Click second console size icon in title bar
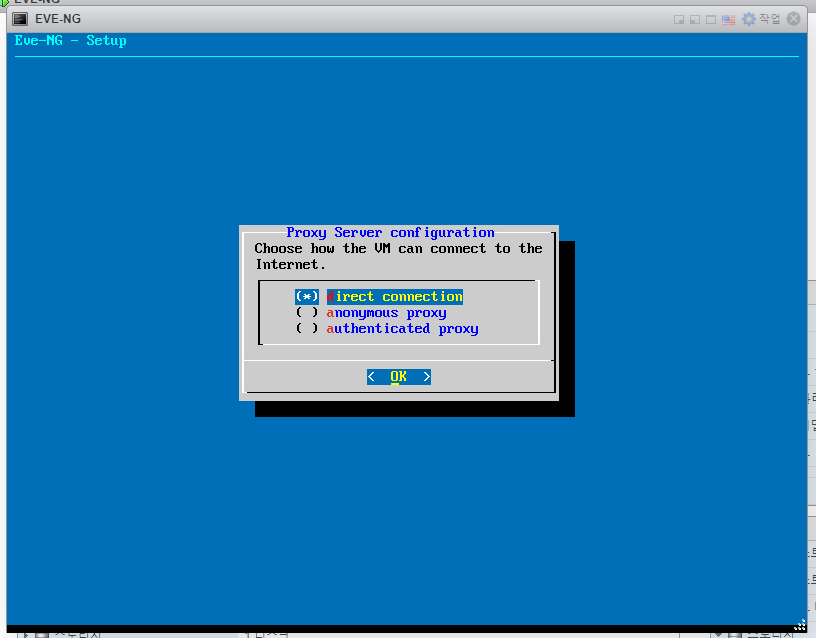Screen dimensions: 816x638 (695, 20)
